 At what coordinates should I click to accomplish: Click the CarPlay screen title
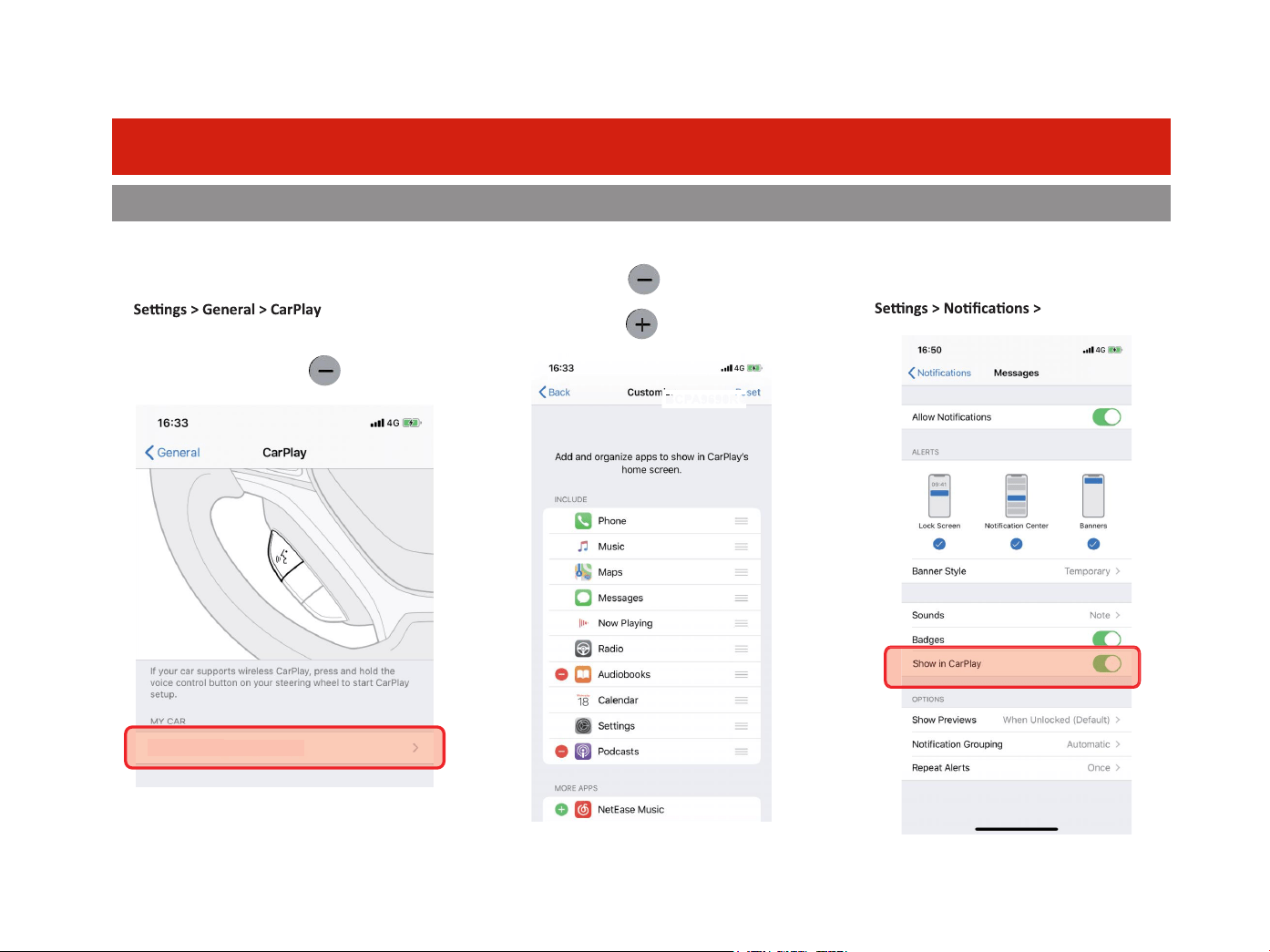(x=284, y=453)
